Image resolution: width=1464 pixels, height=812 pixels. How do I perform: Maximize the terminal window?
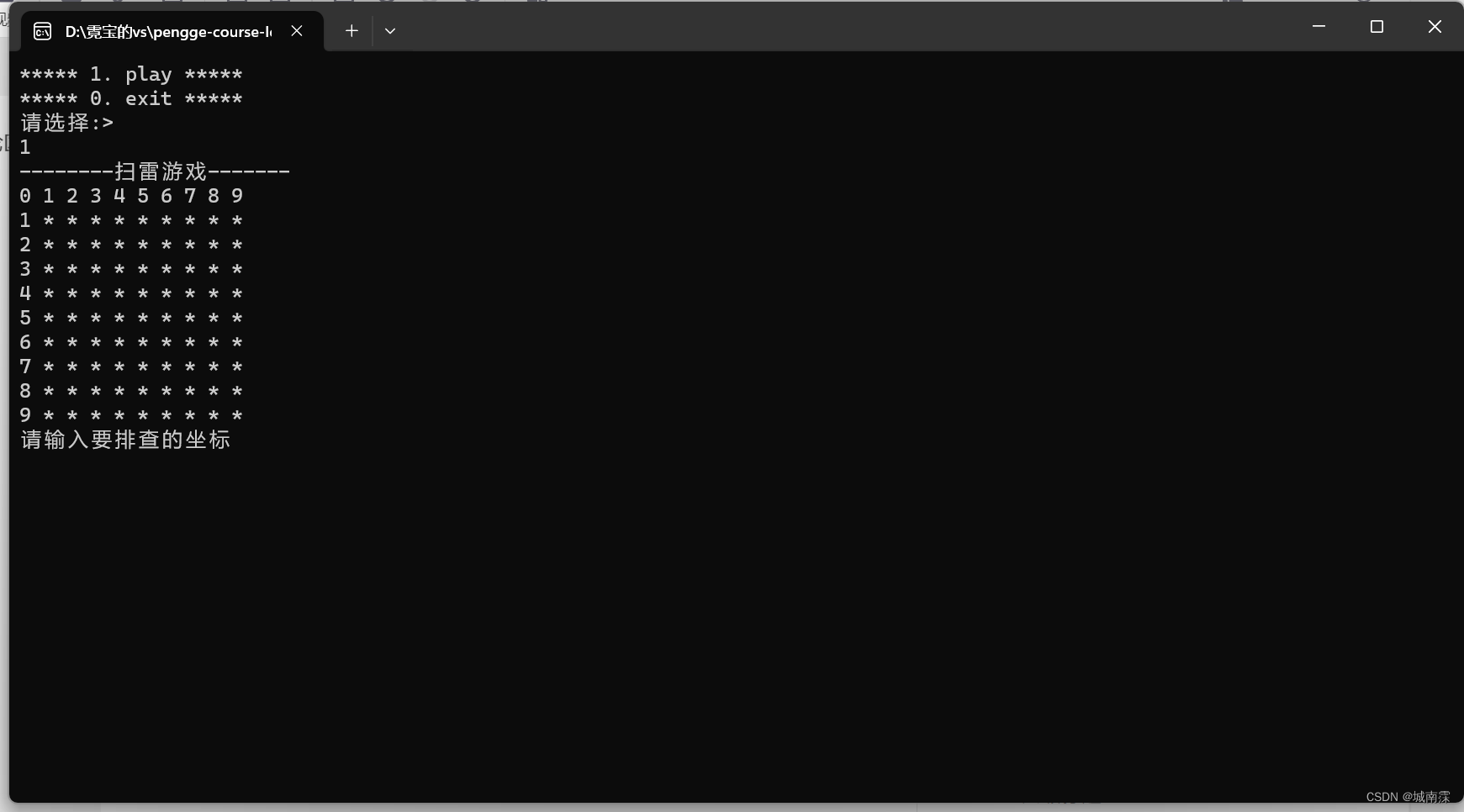pos(1377,27)
